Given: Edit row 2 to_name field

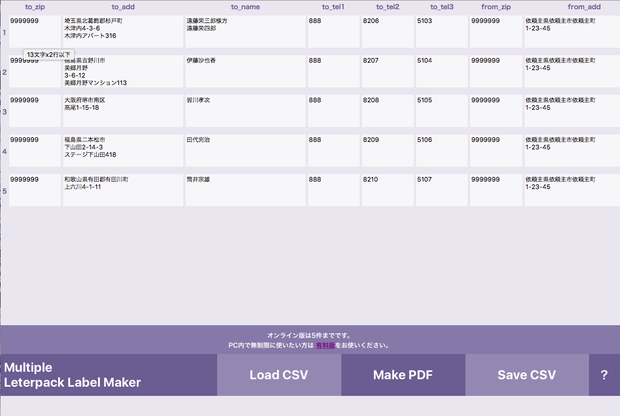Looking at the screenshot, I should pos(246,71).
